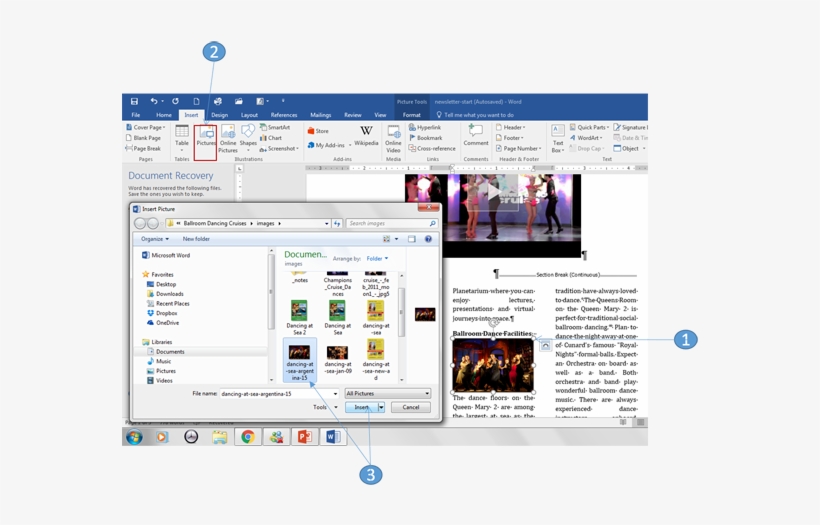Open Chrome from the taskbar
Viewport: 820px width, 525px height.
(248, 437)
